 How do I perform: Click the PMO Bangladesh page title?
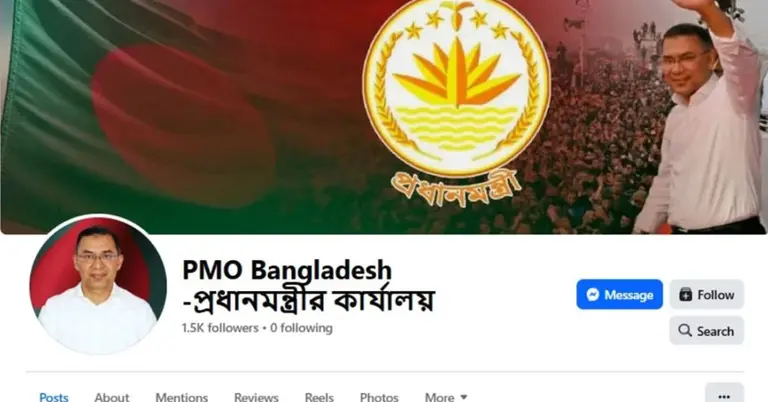pyautogui.click(x=308, y=285)
